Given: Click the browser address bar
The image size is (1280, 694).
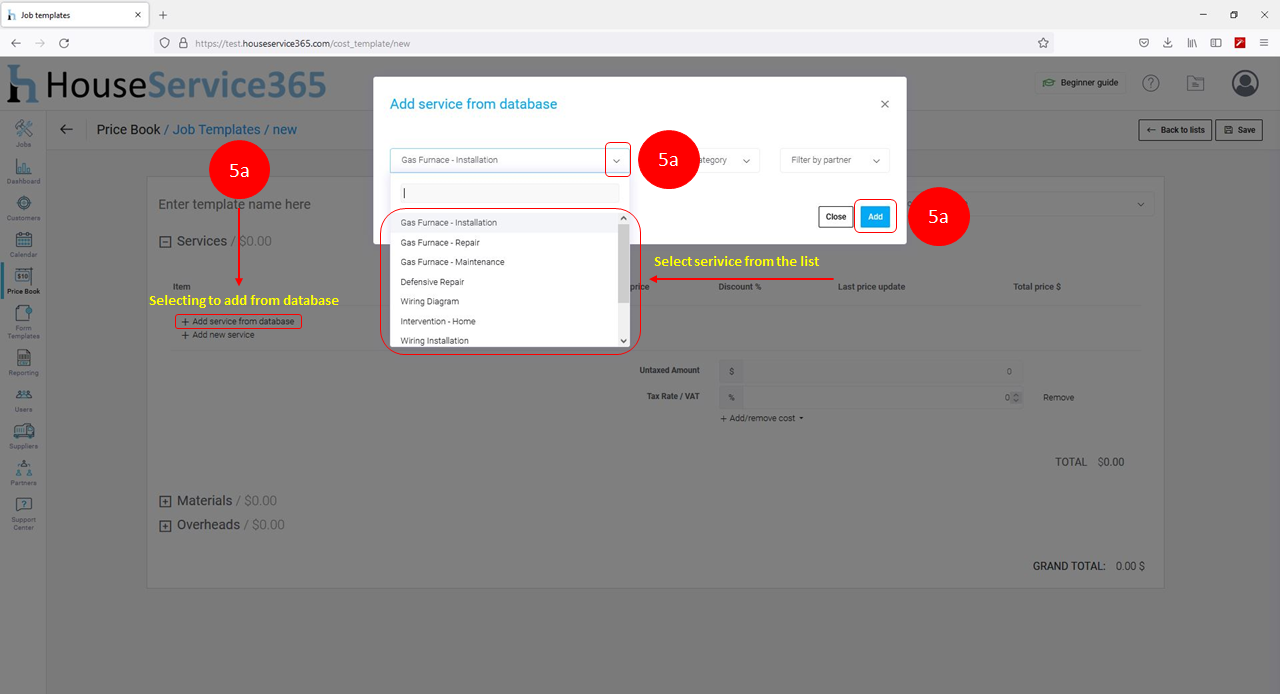Looking at the screenshot, I should pos(603,43).
